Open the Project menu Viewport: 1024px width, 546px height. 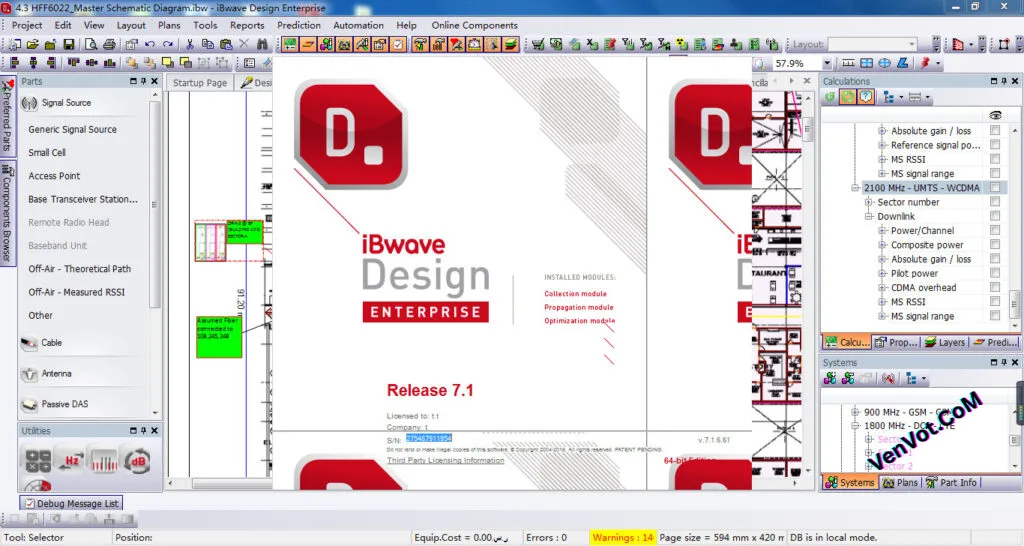(x=27, y=25)
